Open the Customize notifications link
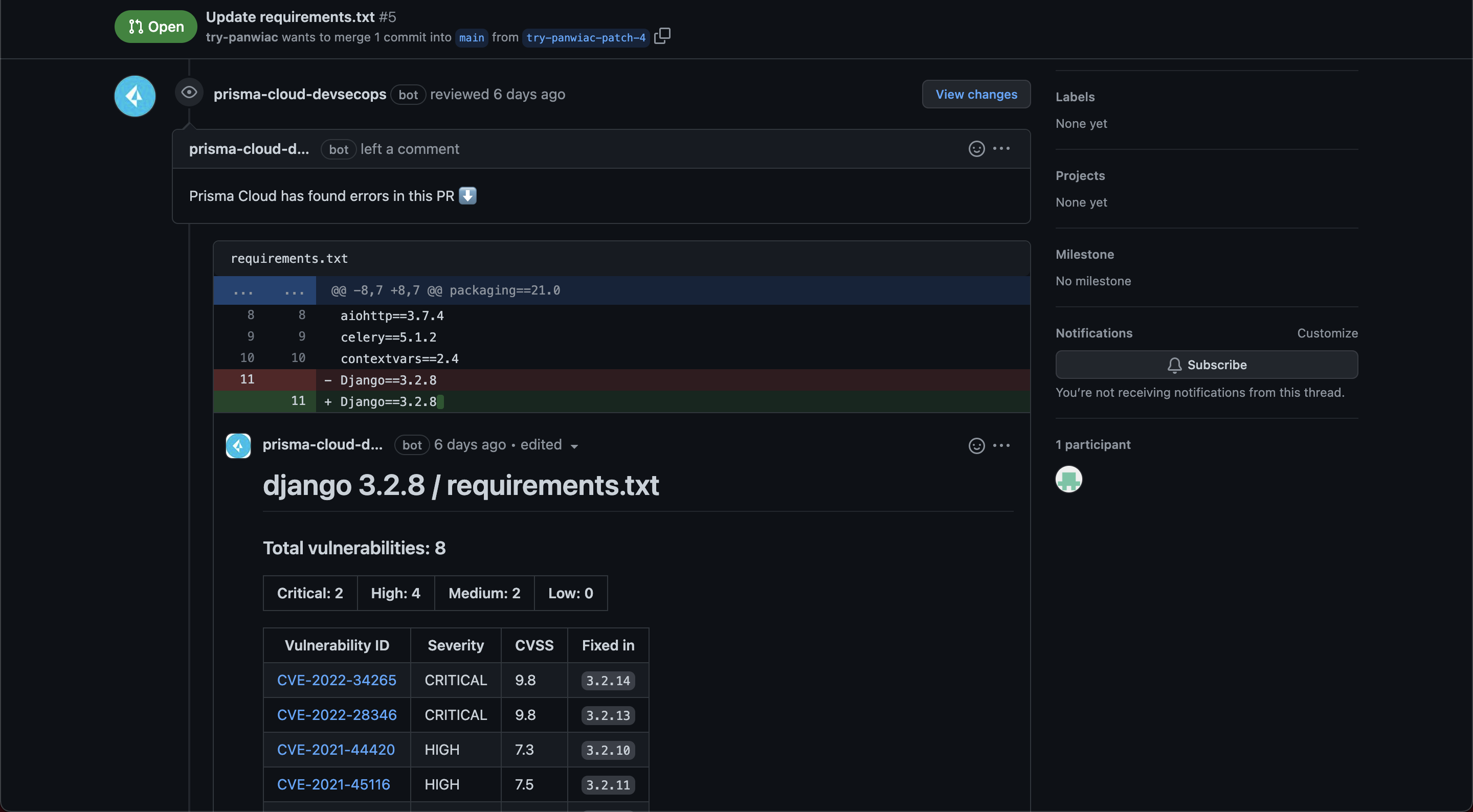1473x812 pixels. pos(1327,333)
